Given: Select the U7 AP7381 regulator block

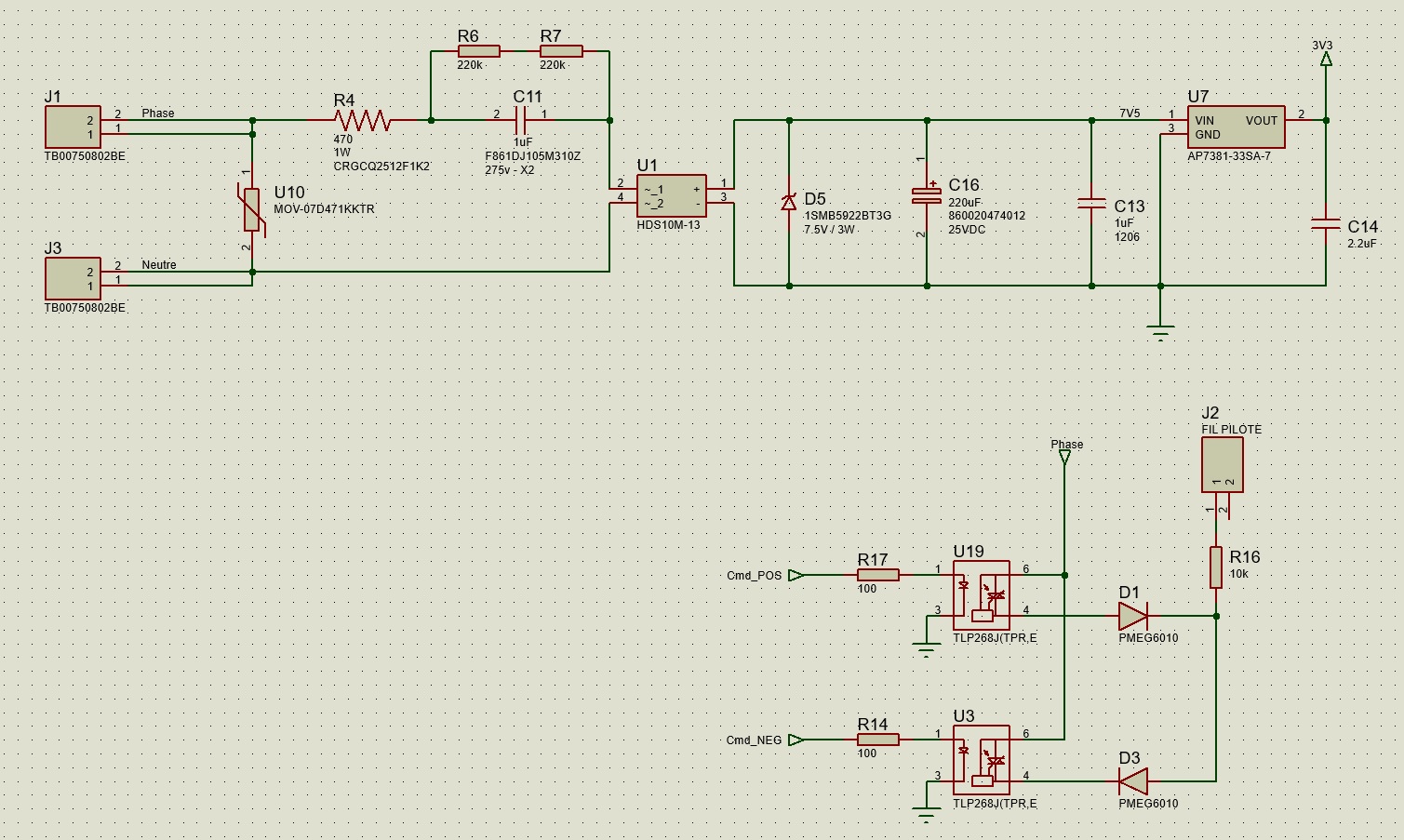Looking at the screenshot, I should coord(1236,127).
